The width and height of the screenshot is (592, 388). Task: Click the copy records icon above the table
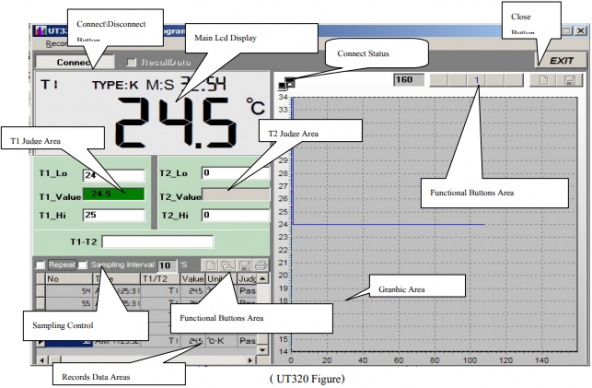click(x=227, y=265)
